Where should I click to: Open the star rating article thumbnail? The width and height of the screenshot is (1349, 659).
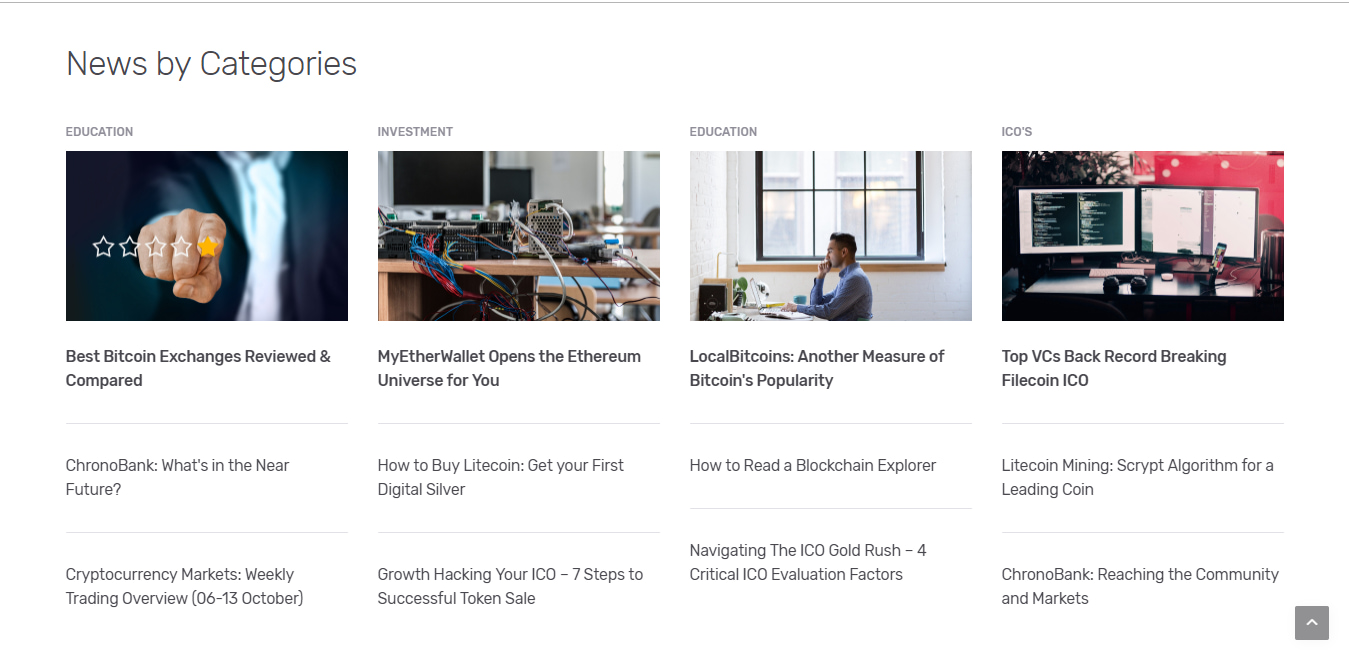[x=207, y=236]
